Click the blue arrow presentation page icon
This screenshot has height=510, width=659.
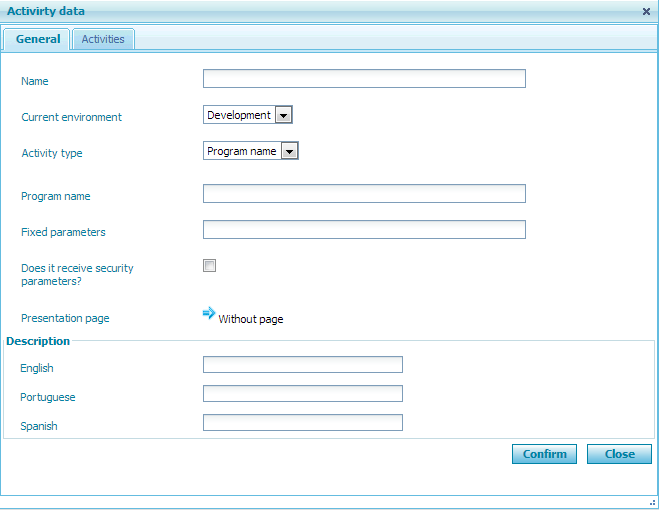pyautogui.click(x=209, y=313)
